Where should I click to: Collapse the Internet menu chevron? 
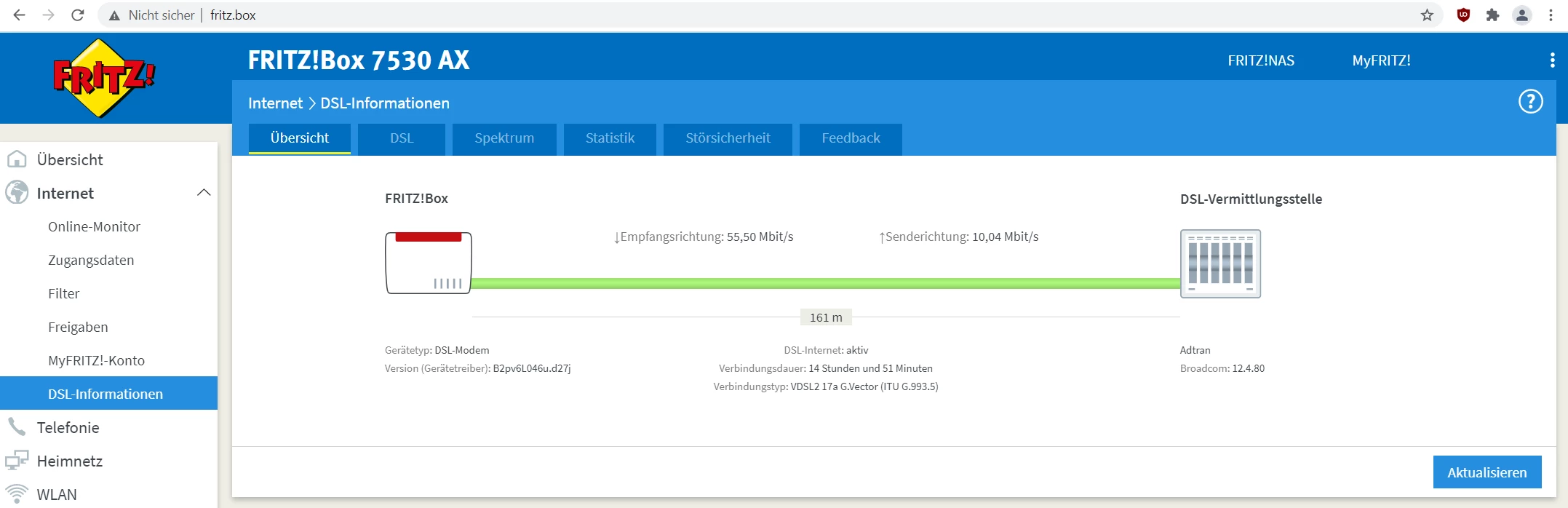204,193
